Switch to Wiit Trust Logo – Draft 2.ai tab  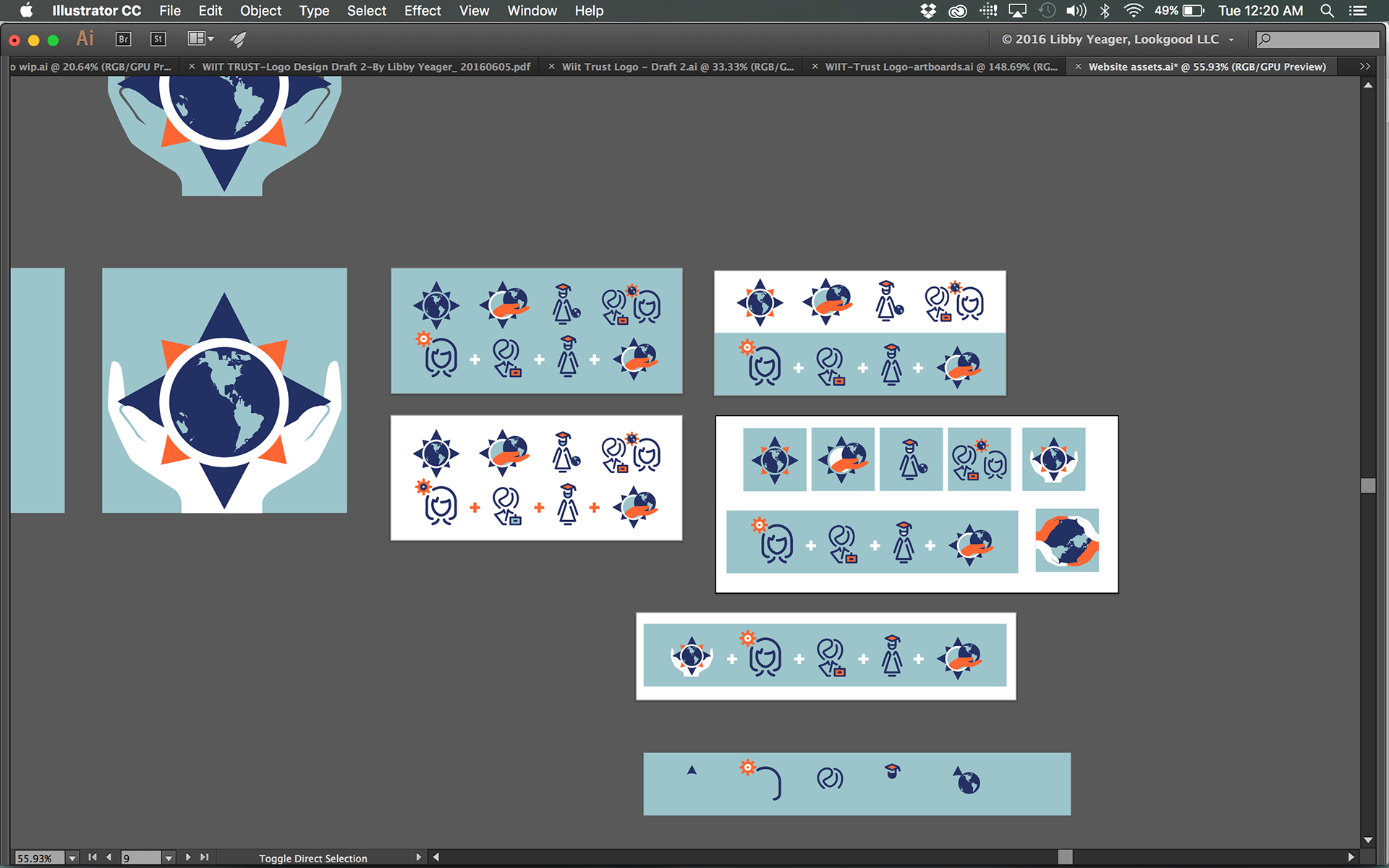[x=677, y=67]
